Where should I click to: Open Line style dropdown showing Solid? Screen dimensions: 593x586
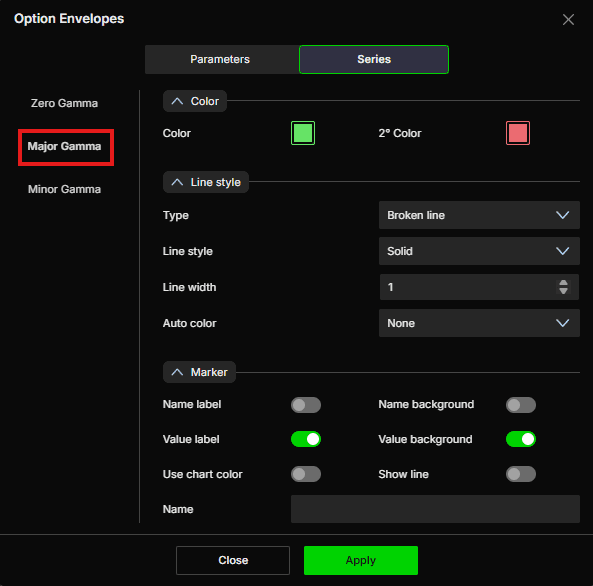click(479, 251)
